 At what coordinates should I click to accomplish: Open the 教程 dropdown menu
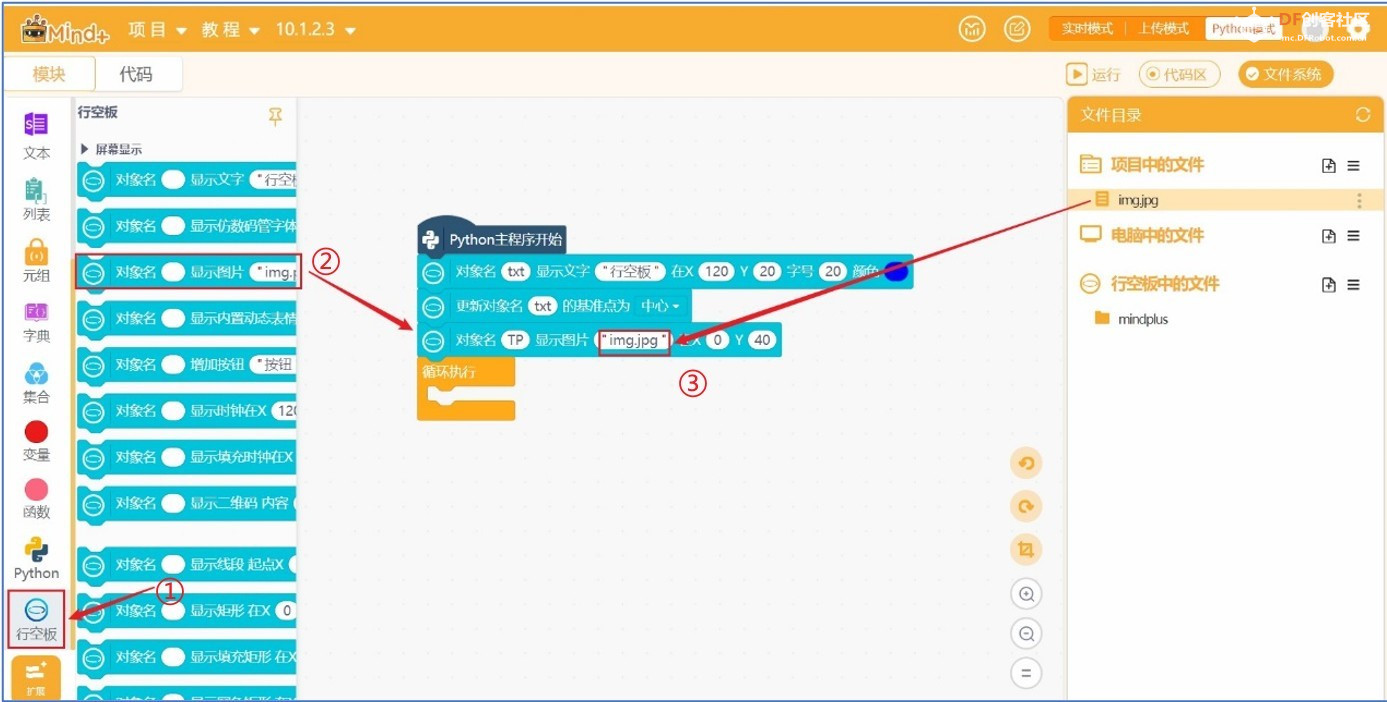pos(230,30)
